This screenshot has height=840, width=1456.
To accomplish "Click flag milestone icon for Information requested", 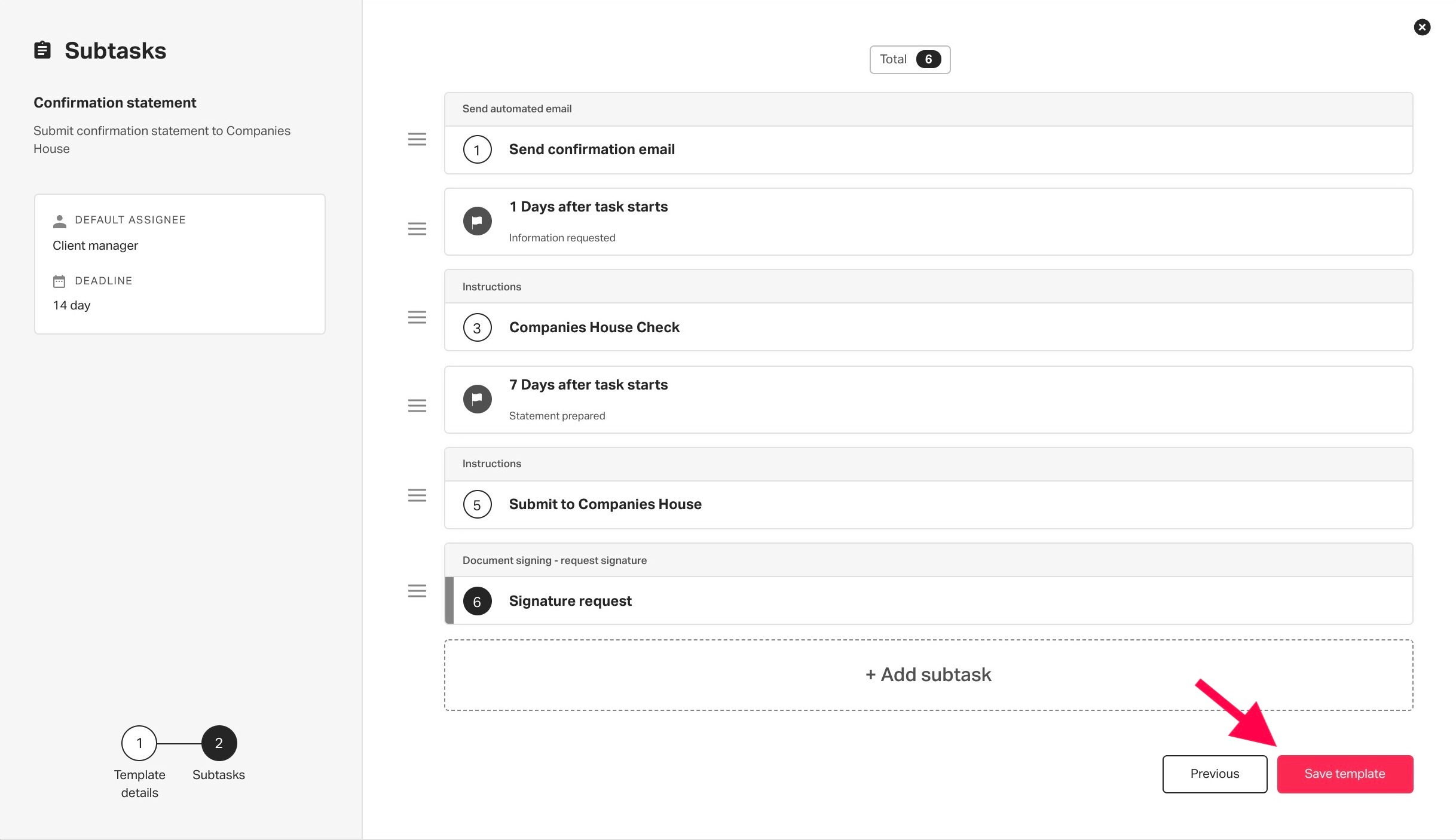I will point(477,221).
